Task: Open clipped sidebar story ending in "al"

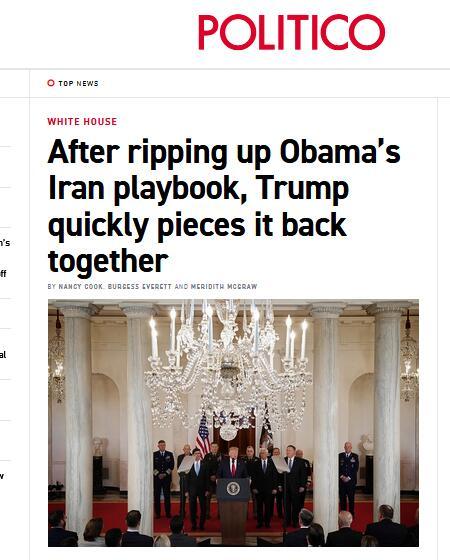Action: [x=3, y=355]
